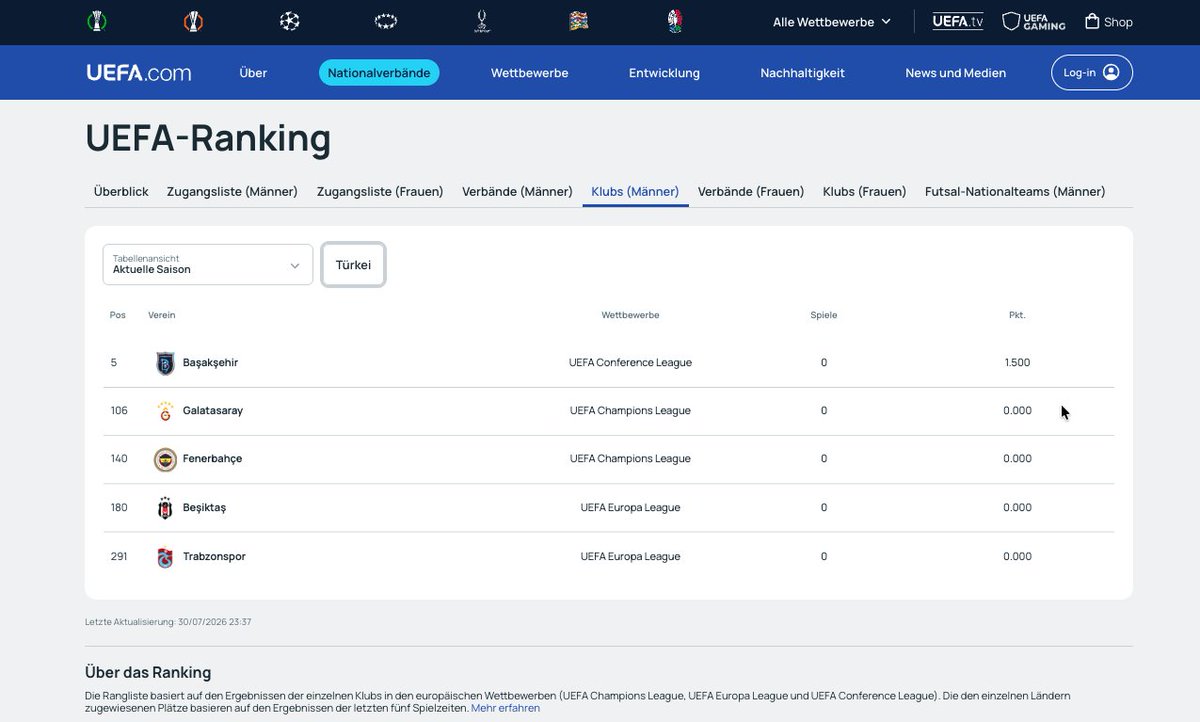
Task: Open the Nationalverbände menu
Action: click(379, 72)
